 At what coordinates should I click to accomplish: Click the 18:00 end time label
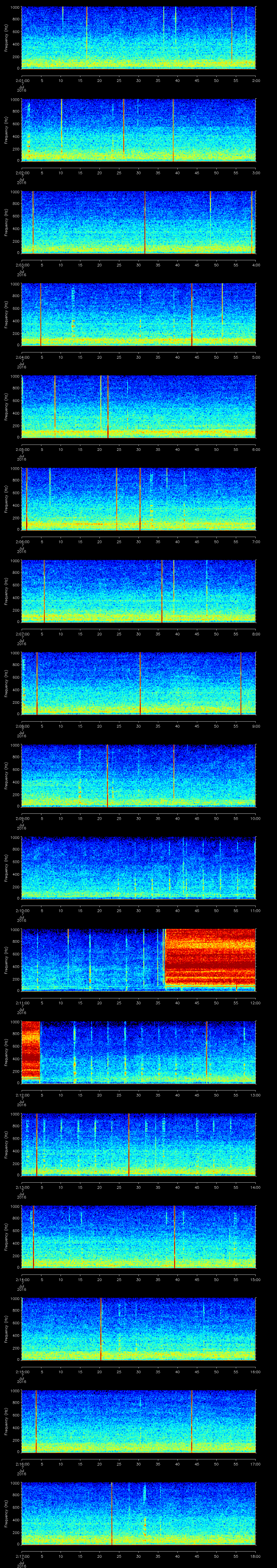(x=256, y=1556)
